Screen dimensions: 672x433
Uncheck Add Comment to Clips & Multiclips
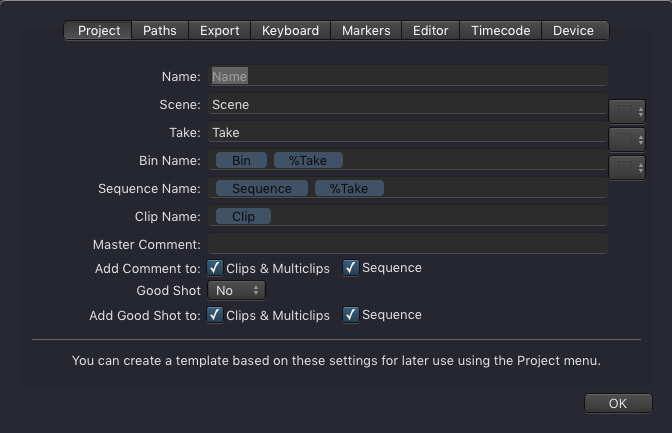coord(215,268)
